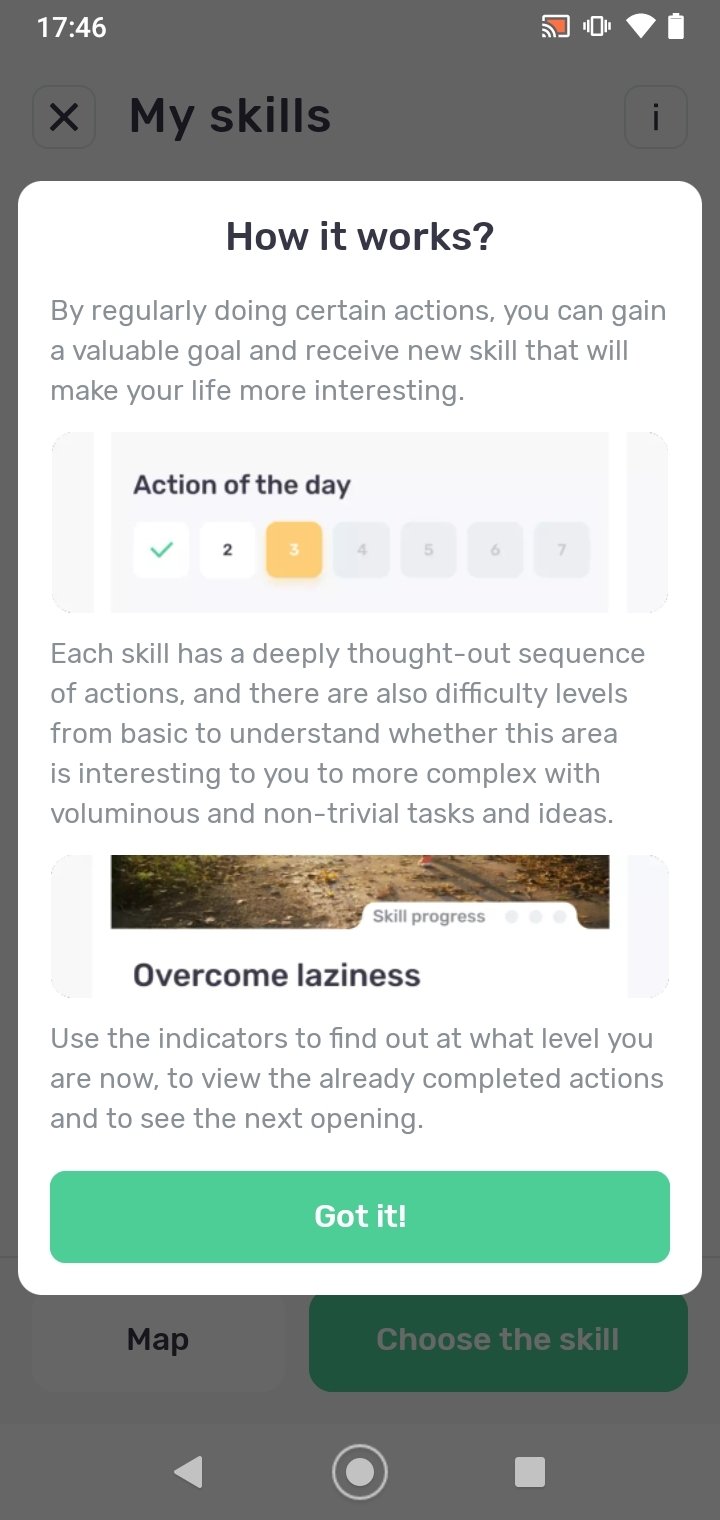Tap the battery icon in status bar
This screenshot has width=720, height=1520.
coord(676,26)
